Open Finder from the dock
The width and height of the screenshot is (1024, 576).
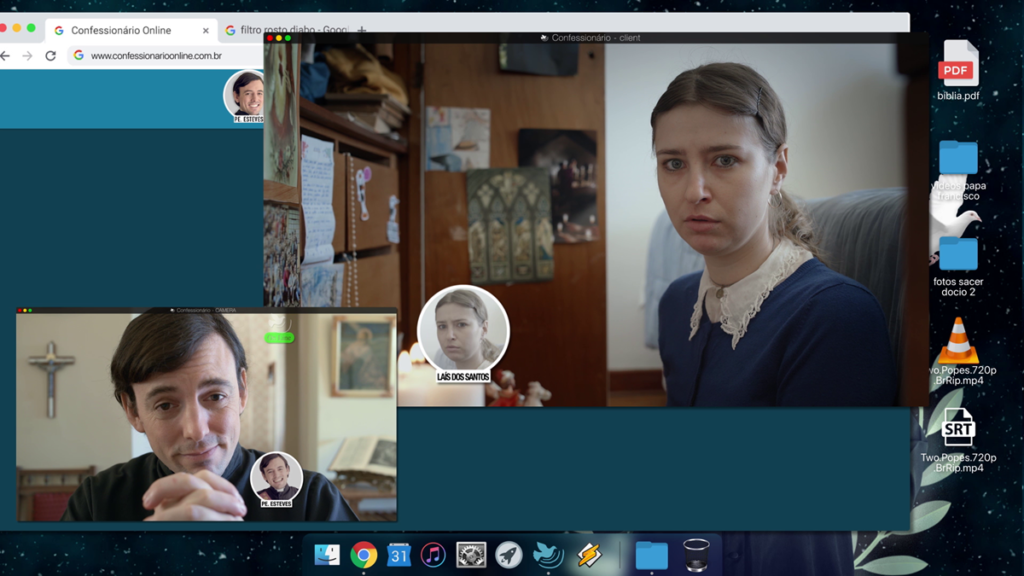click(327, 555)
